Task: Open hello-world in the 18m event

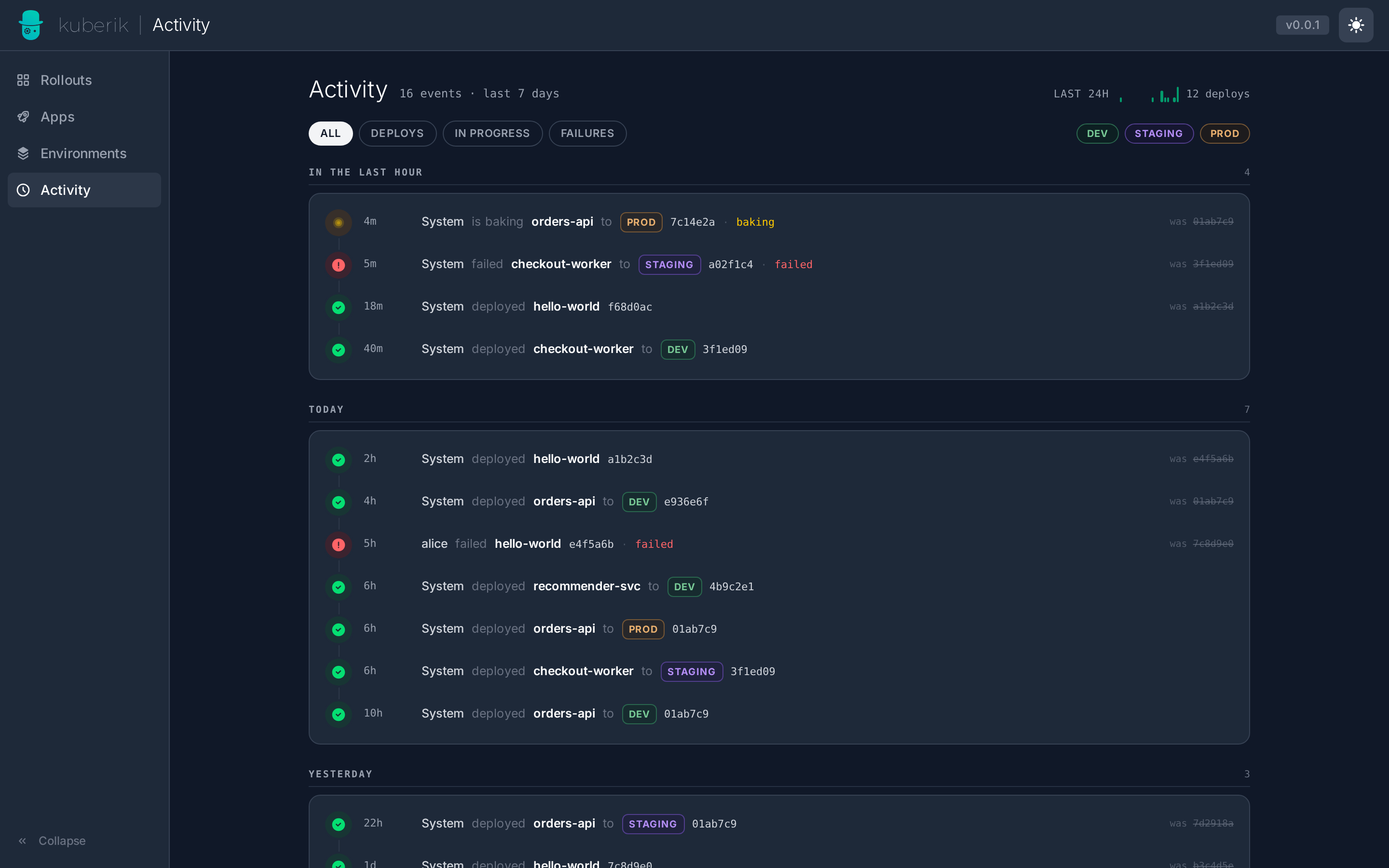Action: (566, 307)
